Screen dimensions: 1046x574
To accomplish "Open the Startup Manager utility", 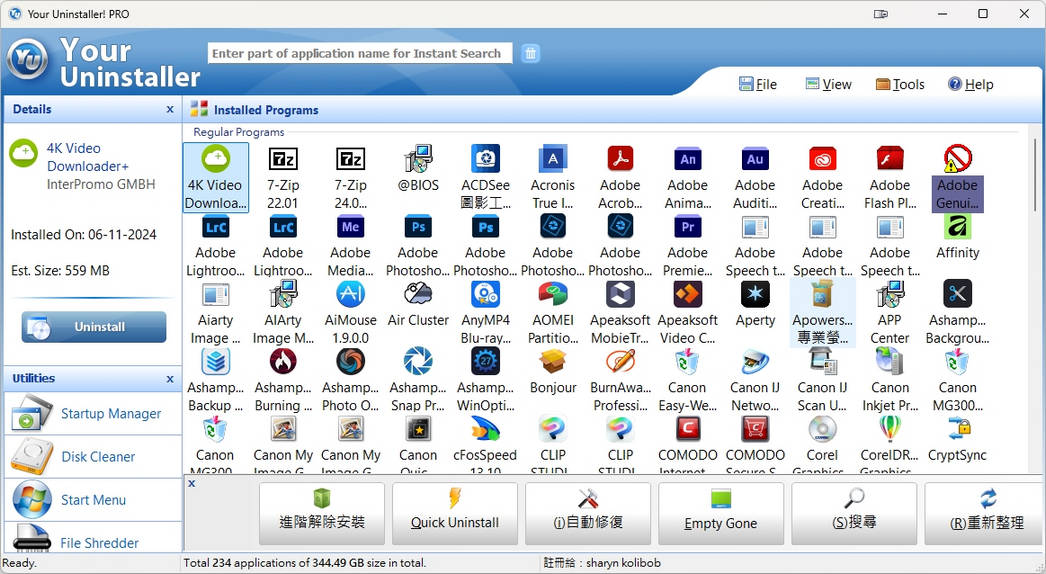I will coord(93,414).
